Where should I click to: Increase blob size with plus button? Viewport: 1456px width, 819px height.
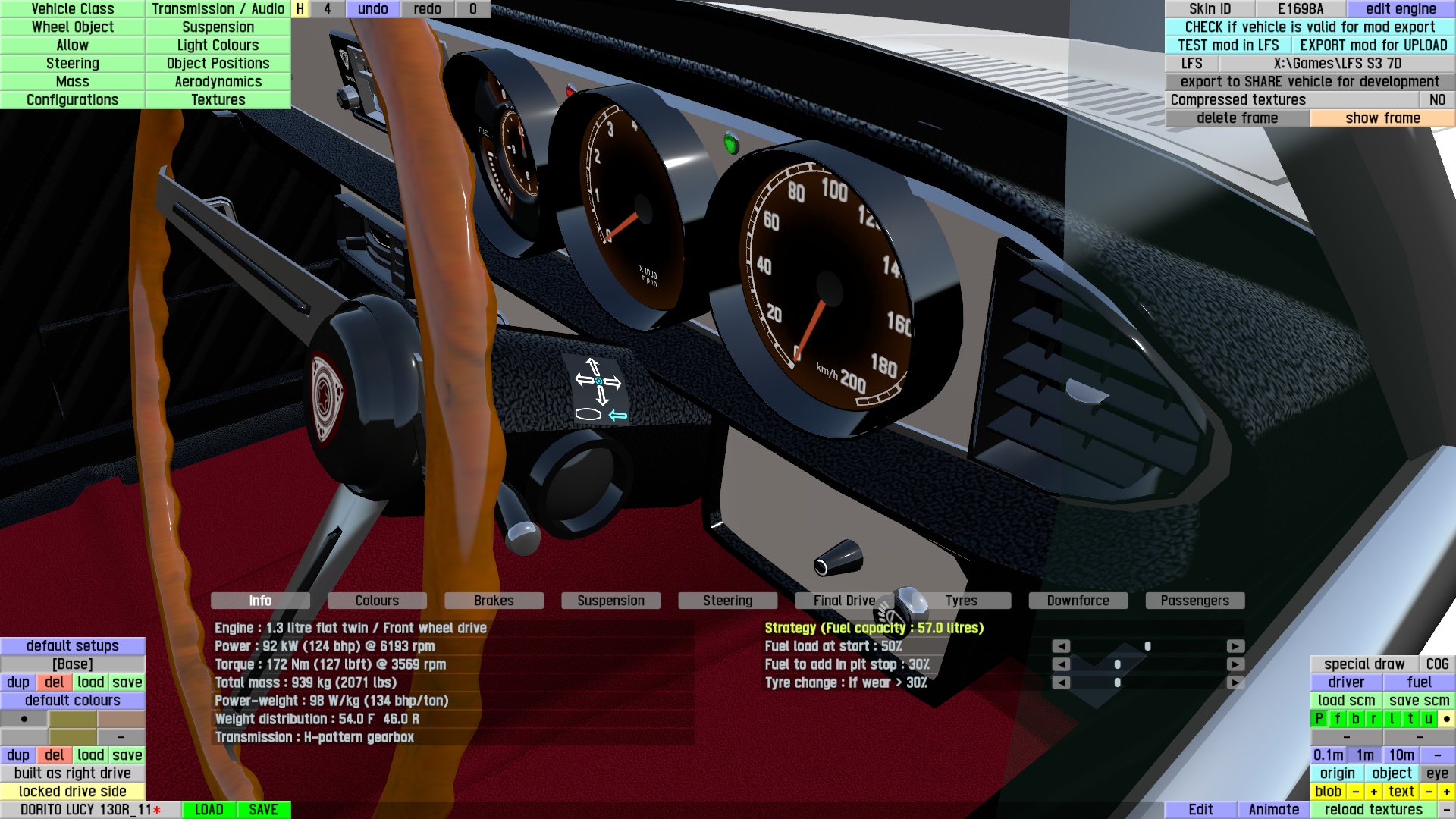tap(1373, 792)
